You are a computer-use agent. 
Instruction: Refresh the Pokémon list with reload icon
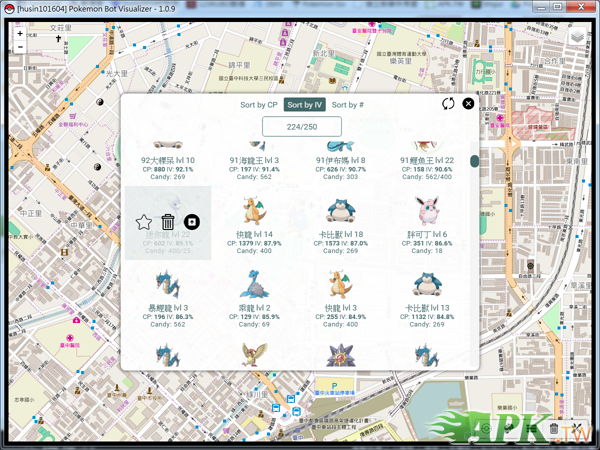[449, 103]
